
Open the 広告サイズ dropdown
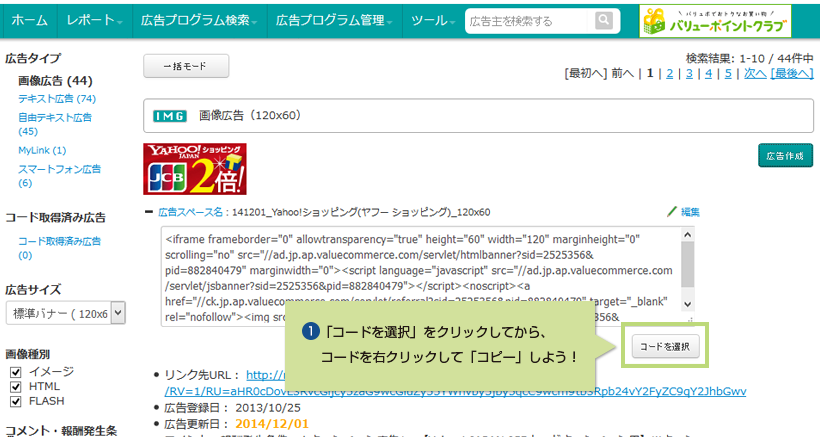[x=65, y=313]
